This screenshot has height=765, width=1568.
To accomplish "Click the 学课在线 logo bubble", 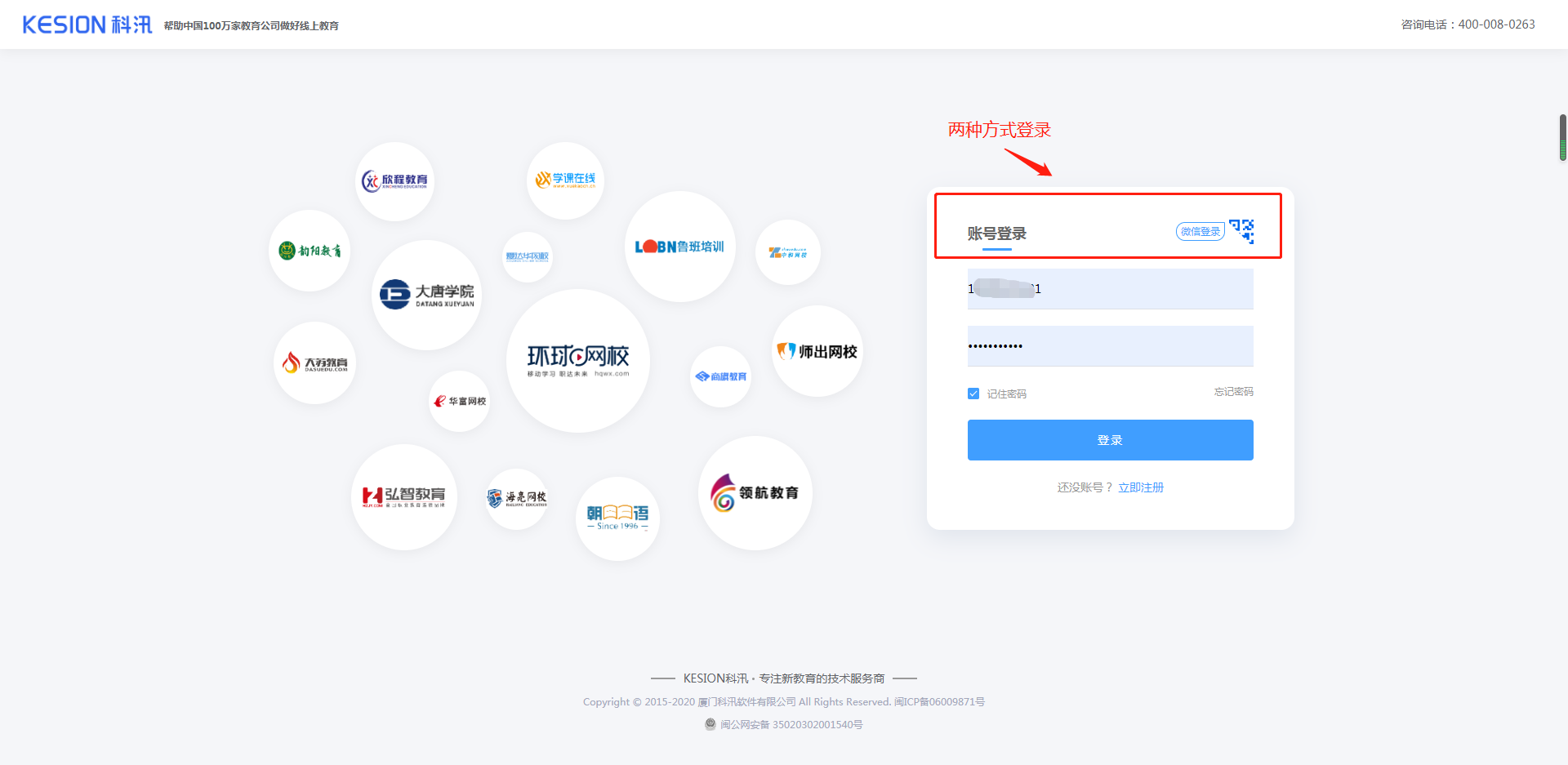I will [565, 180].
